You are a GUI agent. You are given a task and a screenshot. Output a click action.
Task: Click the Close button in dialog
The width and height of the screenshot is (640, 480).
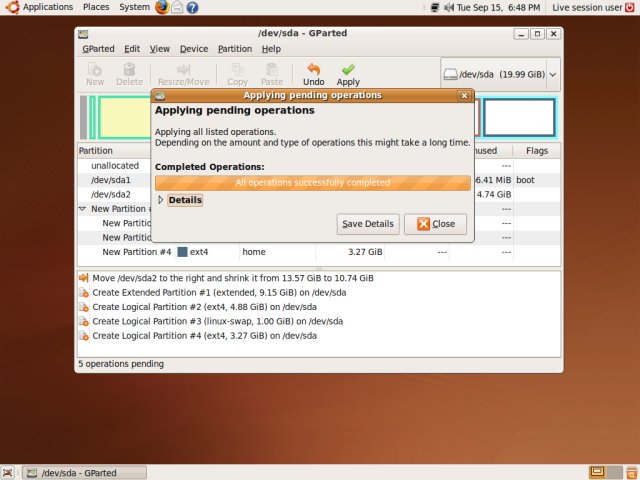coord(436,224)
